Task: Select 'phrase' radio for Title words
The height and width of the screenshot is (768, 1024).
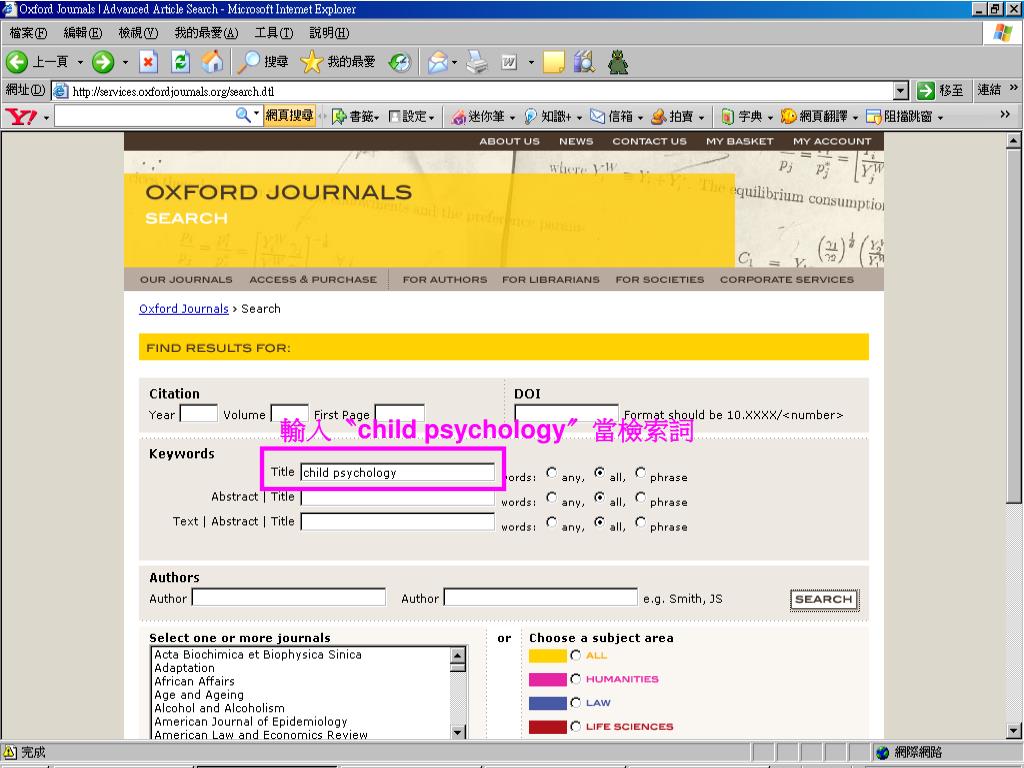Action: coord(641,472)
